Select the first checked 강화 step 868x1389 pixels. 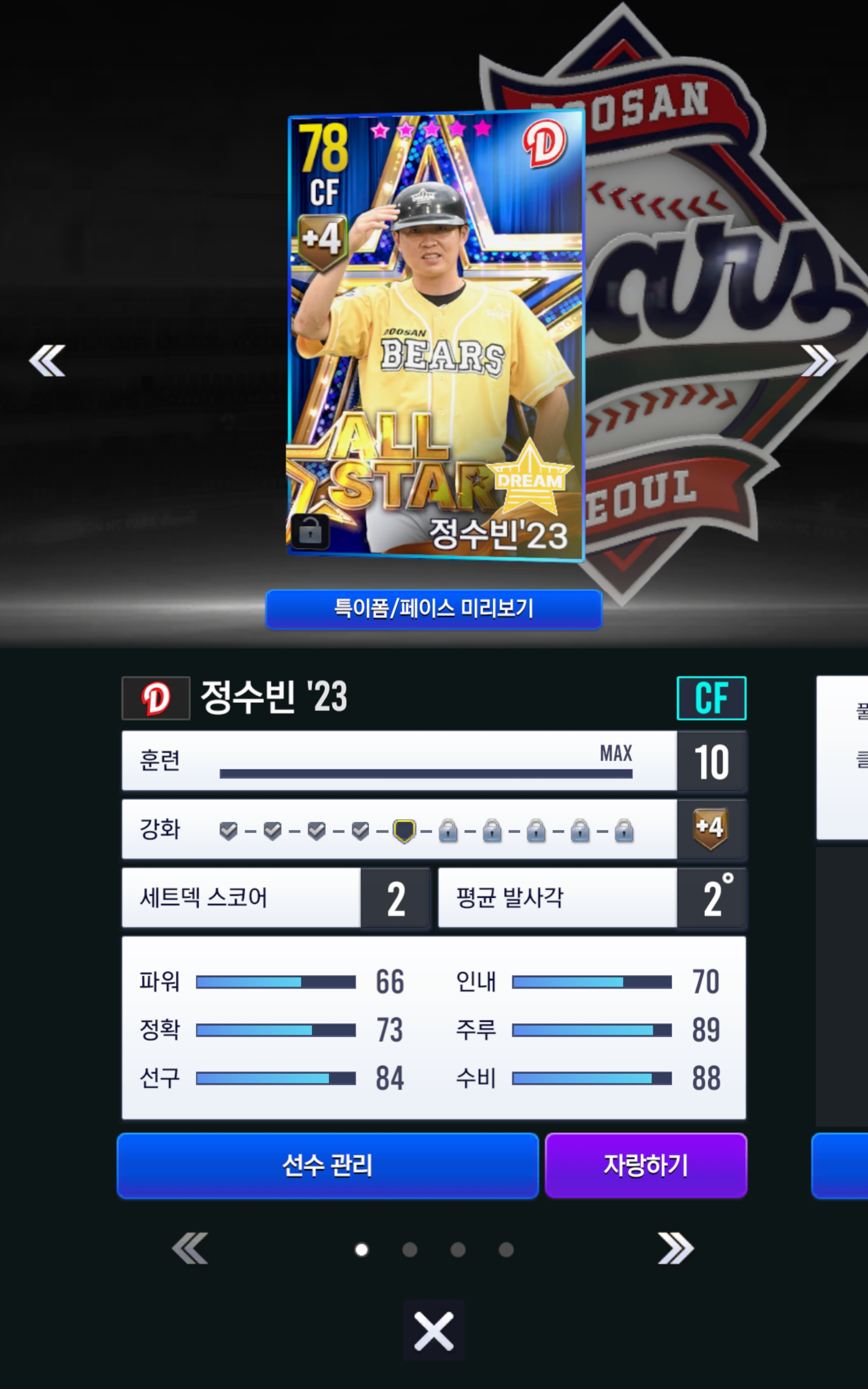228,830
